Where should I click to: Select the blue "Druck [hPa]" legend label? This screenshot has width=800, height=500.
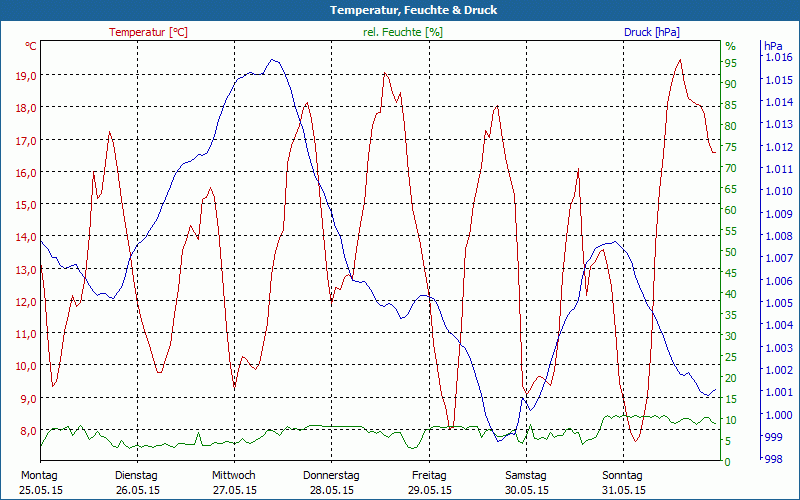651,32
